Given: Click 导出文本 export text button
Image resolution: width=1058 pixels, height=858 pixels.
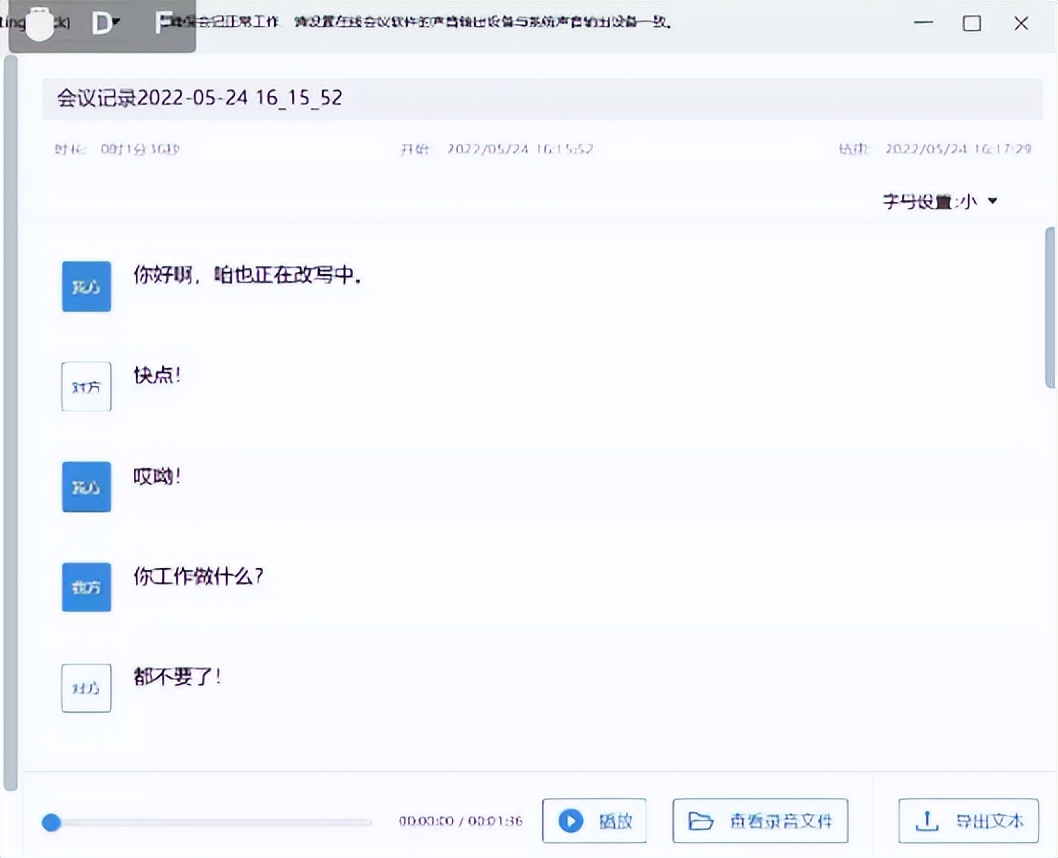Looking at the screenshot, I should click(968, 821).
